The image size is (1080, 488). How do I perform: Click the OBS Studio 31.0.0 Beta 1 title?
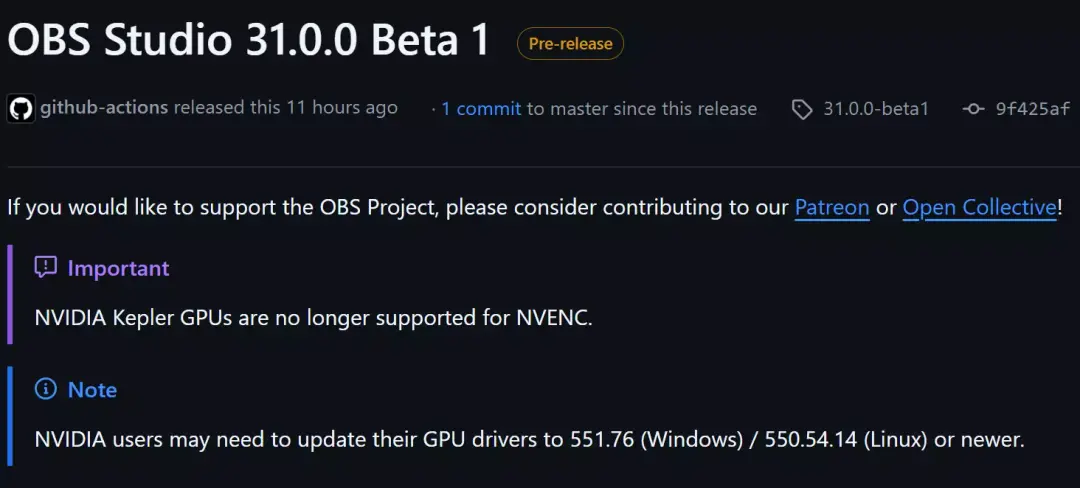tap(249, 41)
